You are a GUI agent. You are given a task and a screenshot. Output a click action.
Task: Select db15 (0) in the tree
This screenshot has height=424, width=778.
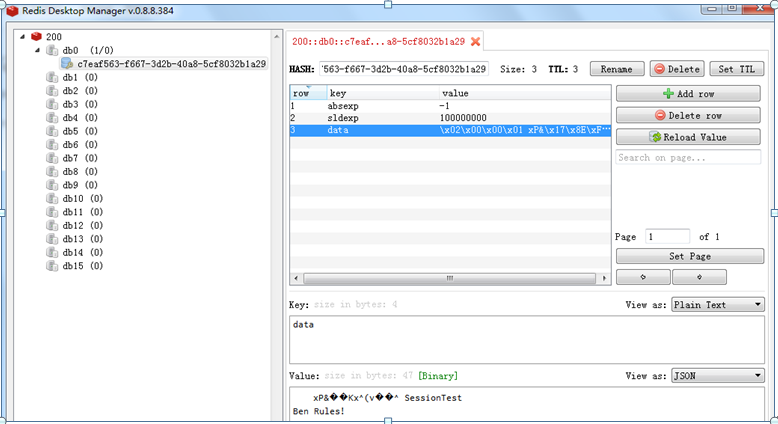(x=82, y=265)
